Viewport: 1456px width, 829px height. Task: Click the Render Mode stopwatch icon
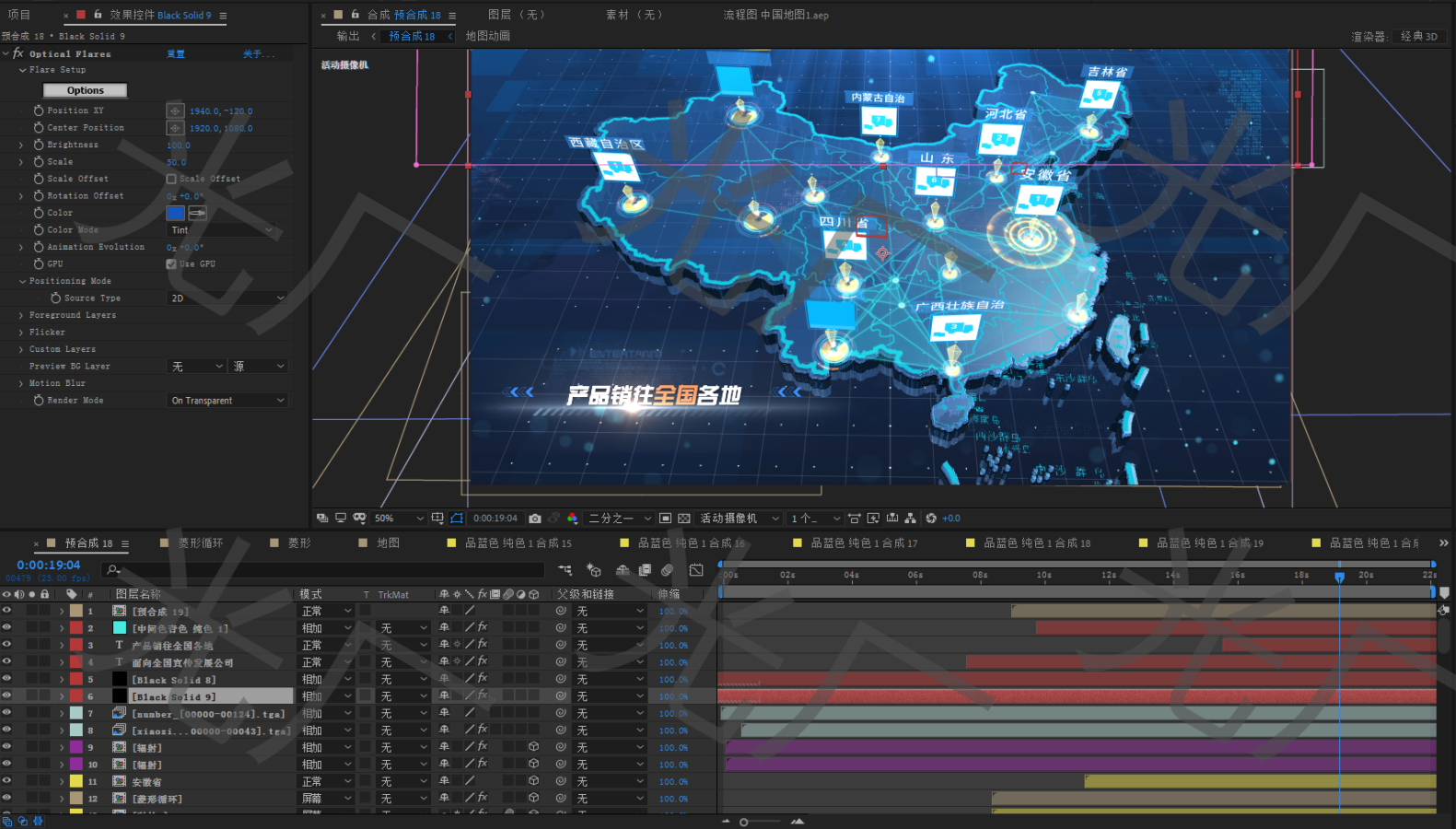tap(39, 400)
